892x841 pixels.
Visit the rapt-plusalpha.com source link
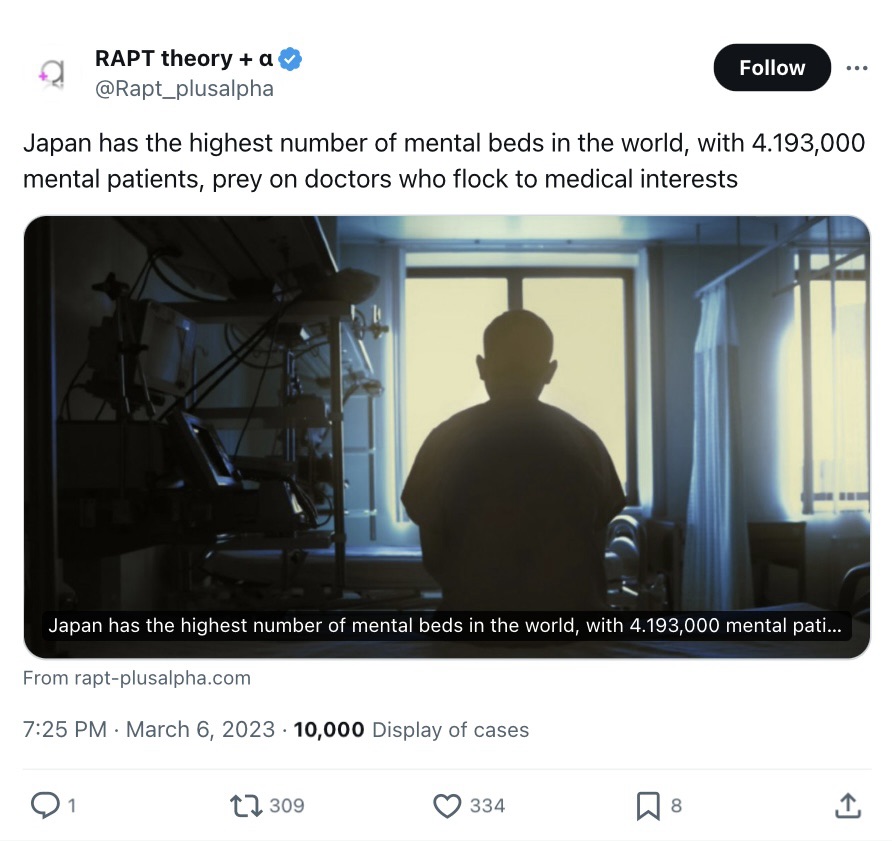(x=137, y=678)
